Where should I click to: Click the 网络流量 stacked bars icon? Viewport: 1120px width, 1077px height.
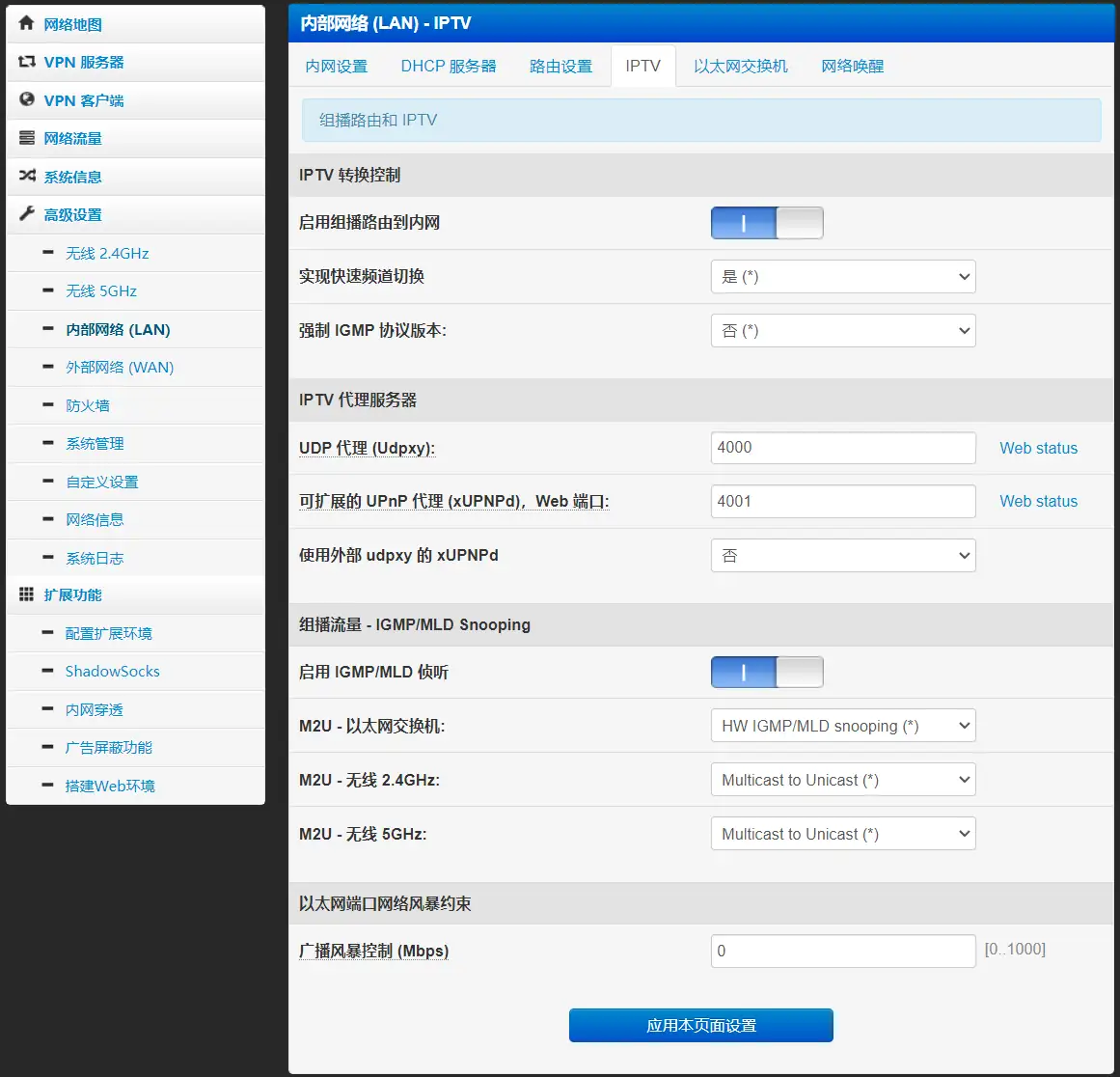coord(26,137)
